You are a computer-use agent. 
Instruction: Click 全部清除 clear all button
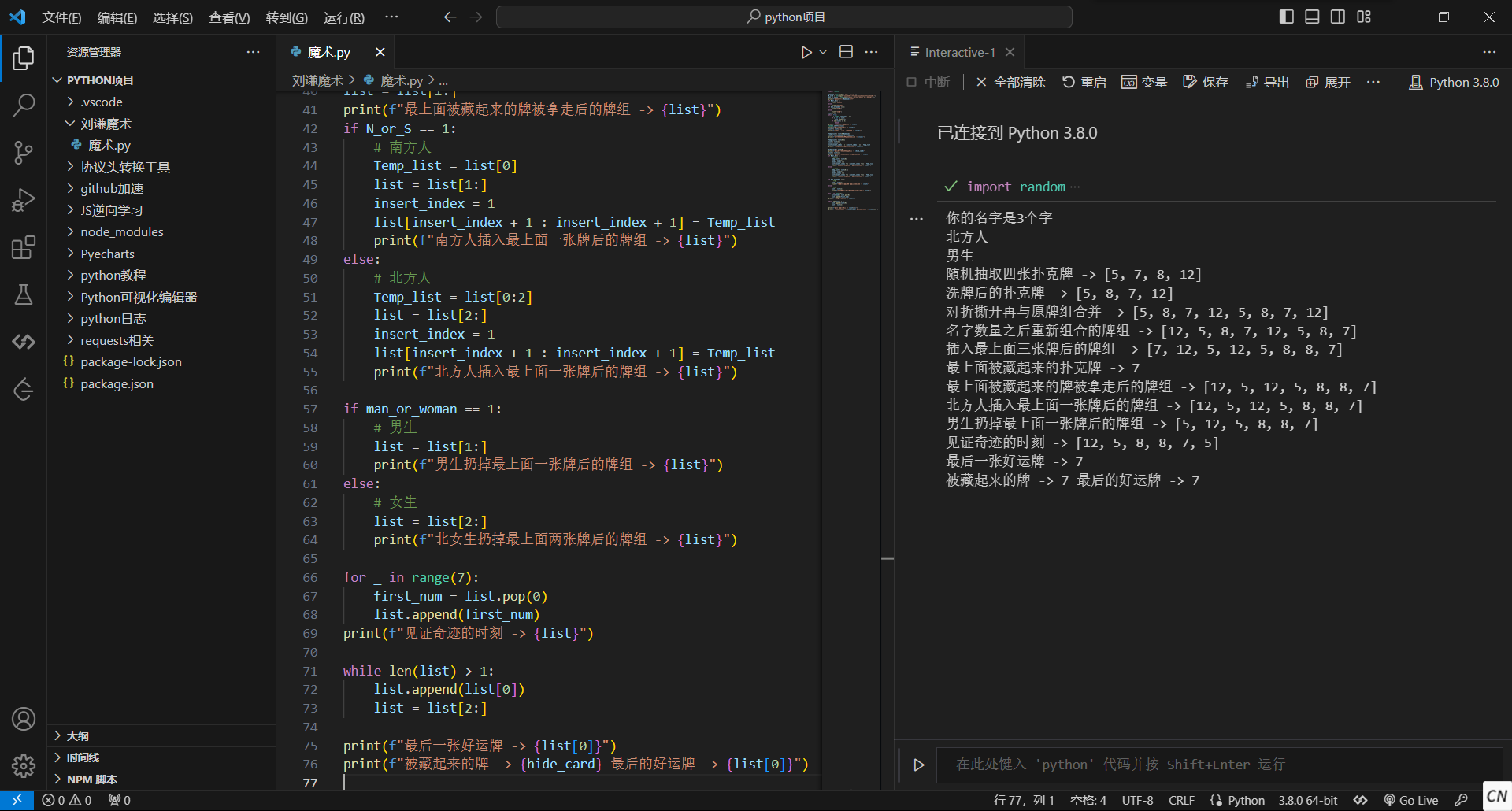(1010, 82)
